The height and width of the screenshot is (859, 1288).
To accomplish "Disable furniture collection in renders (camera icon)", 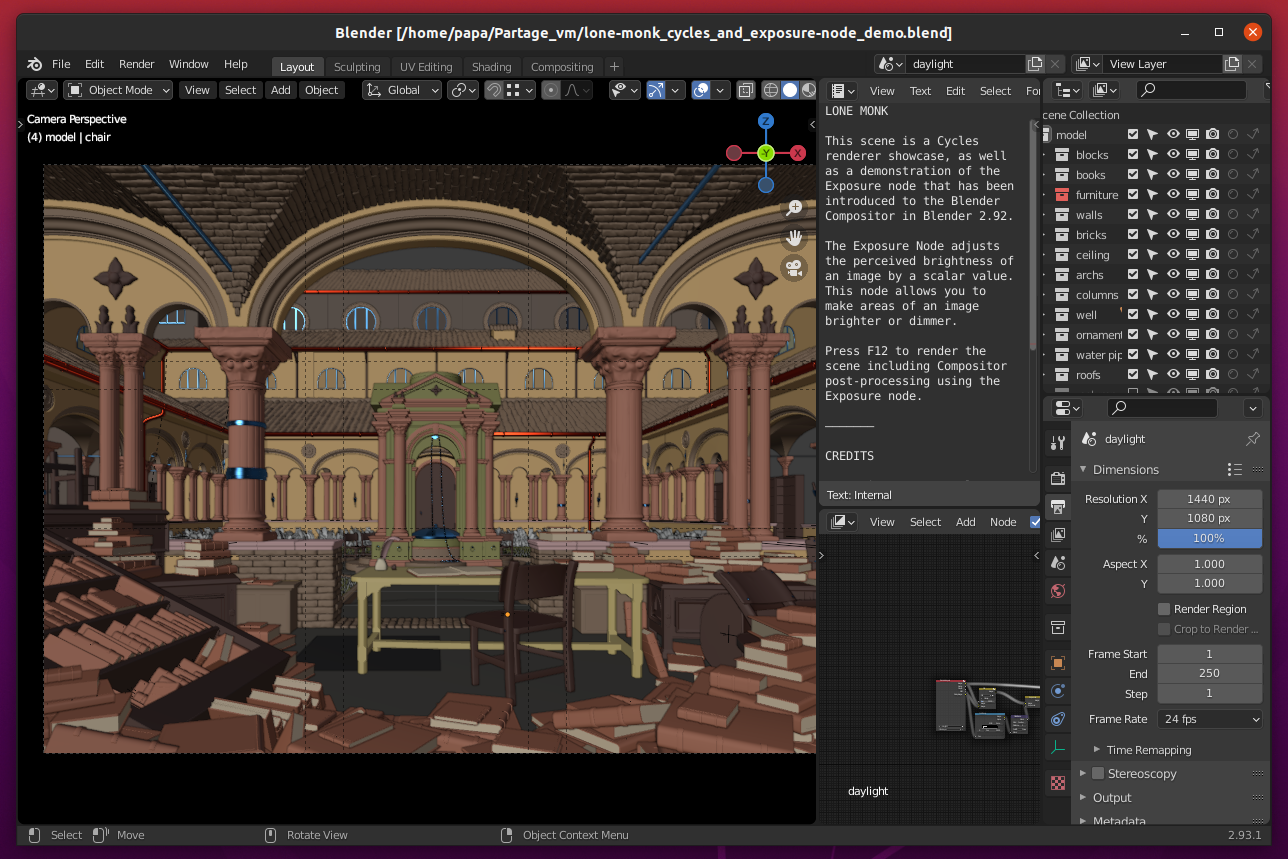I will point(1212,195).
